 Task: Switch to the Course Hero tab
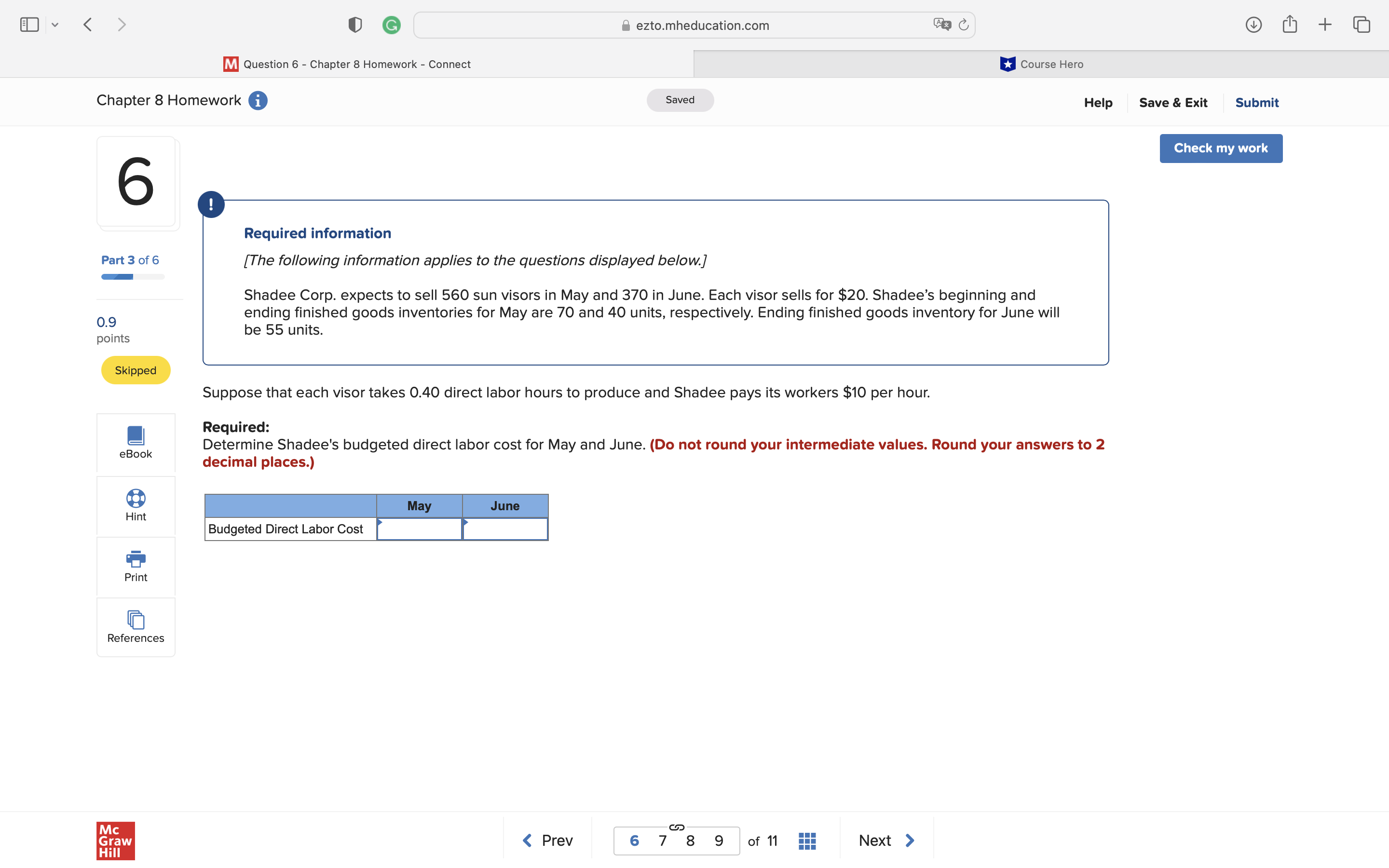coord(1041,64)
